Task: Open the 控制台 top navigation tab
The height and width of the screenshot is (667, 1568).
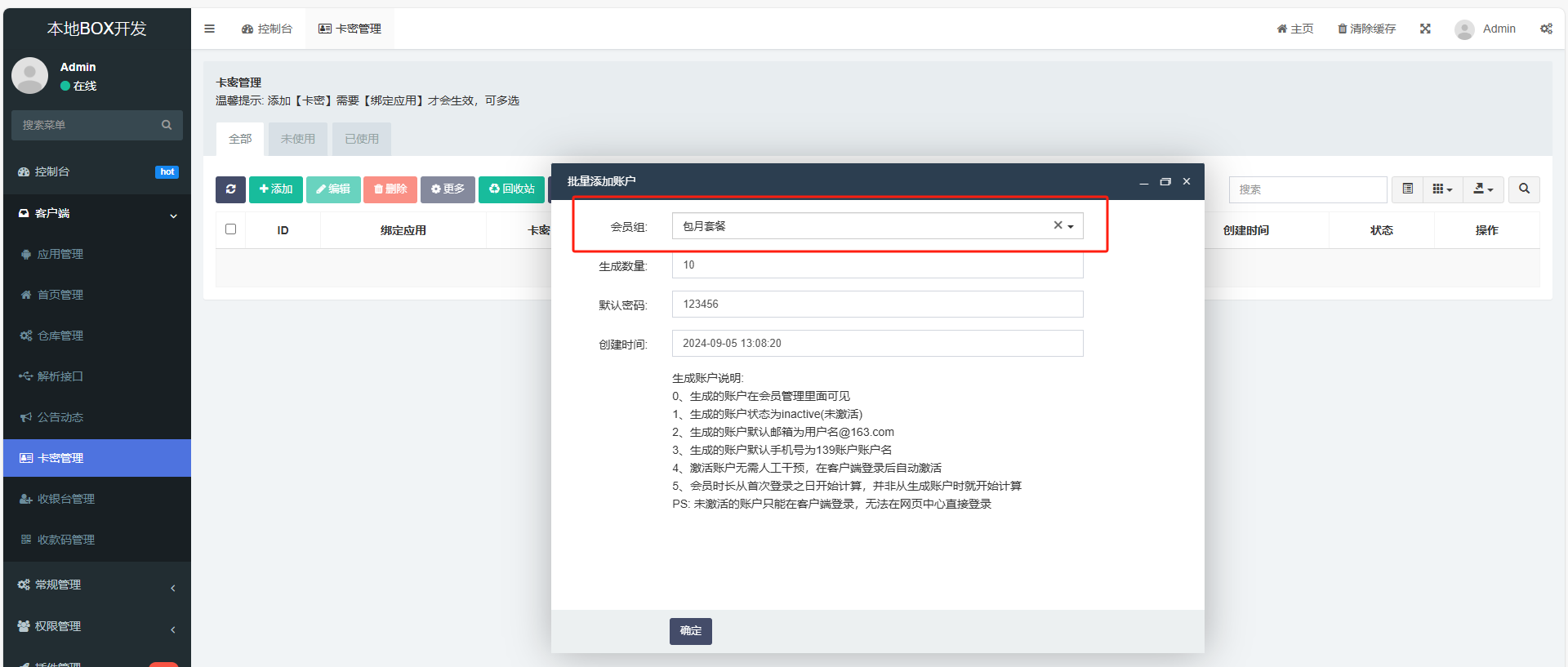Action: [x=266, y=29]
